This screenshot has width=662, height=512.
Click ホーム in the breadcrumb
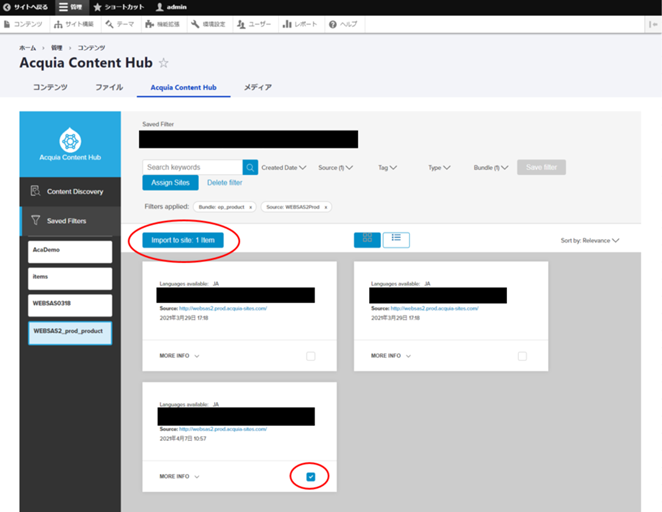point(27,48)
